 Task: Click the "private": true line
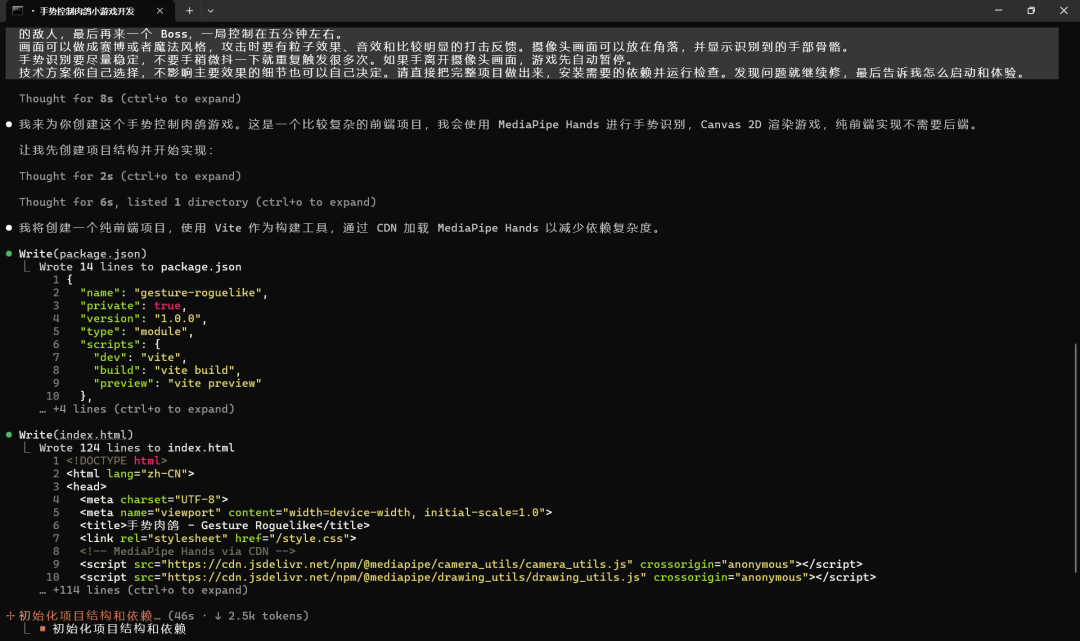[x=133, y=306]
